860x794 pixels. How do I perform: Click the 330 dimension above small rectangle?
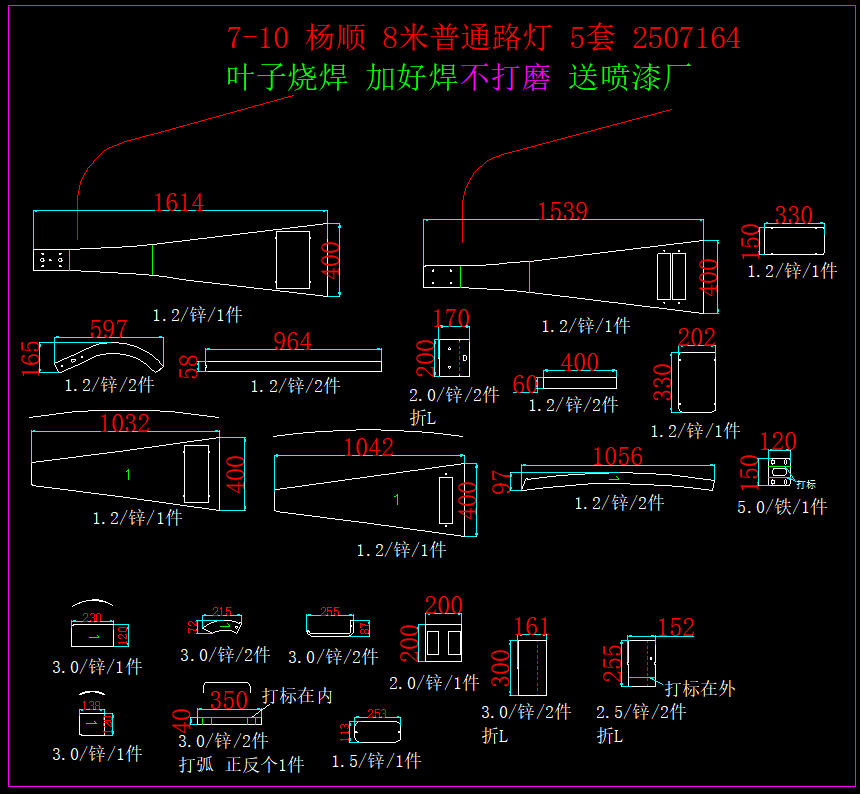794,215
